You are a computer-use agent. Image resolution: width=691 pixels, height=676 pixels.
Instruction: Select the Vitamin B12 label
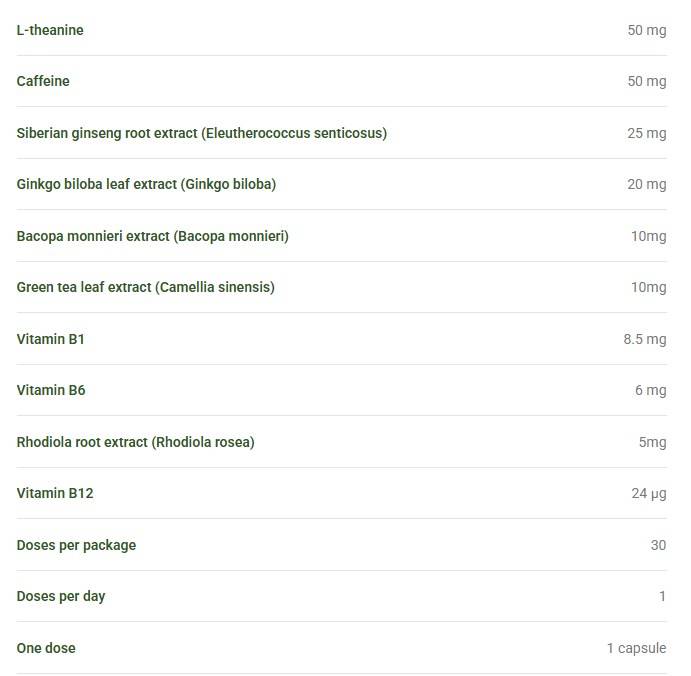(55, 493)
